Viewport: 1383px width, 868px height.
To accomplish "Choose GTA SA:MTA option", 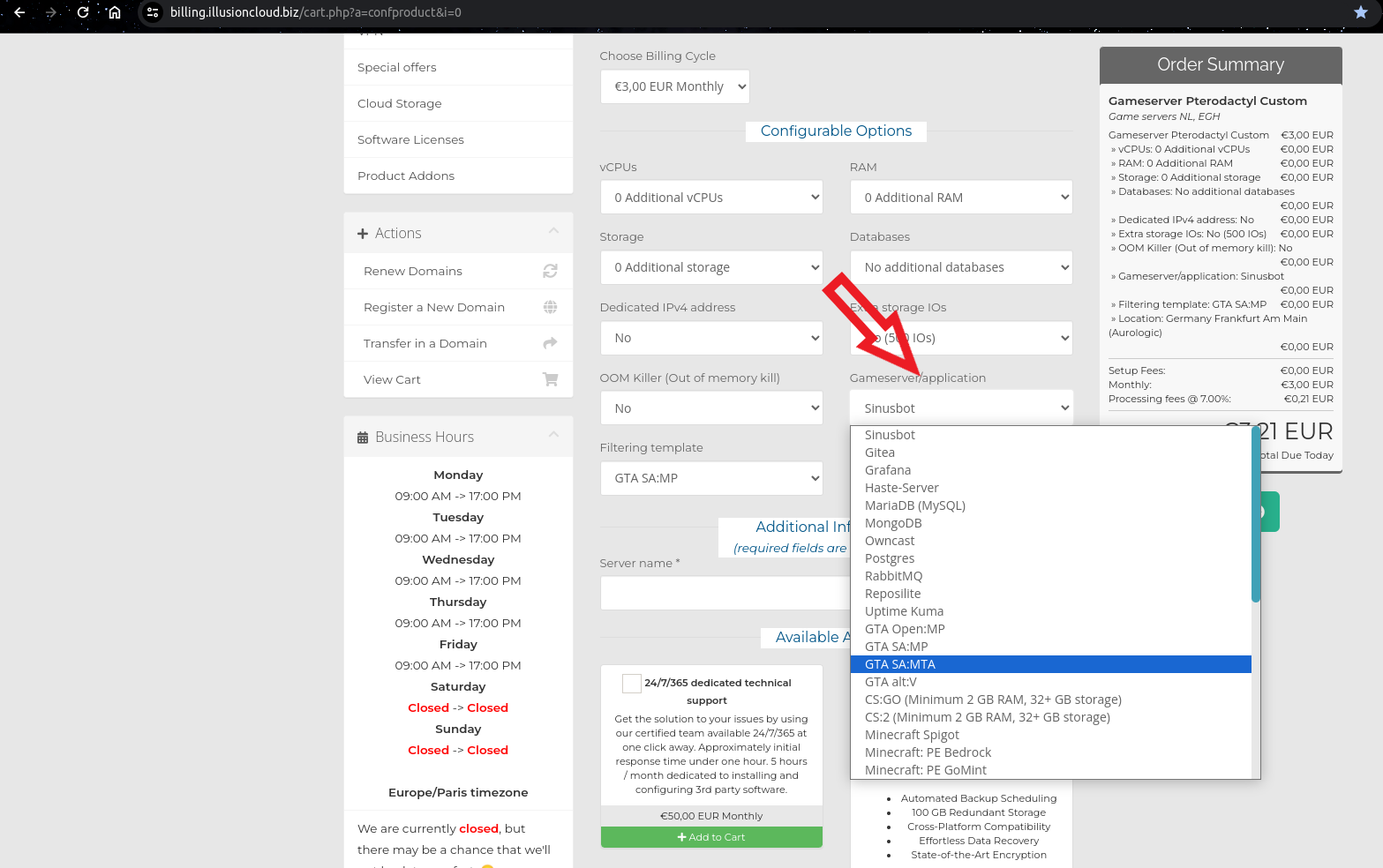I will [x=1050, y=664].
